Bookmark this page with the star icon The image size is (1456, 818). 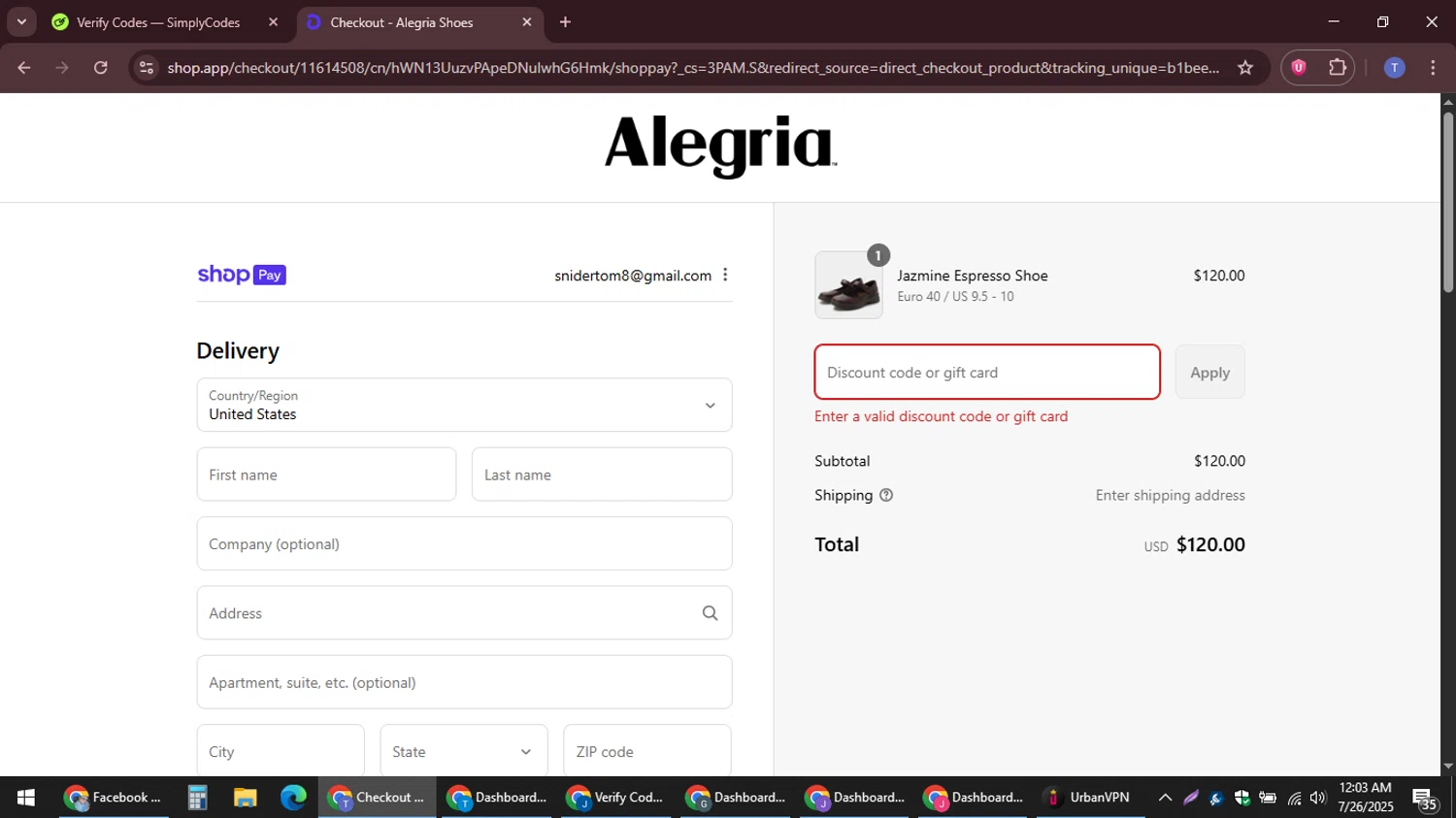click(1245, 68)
